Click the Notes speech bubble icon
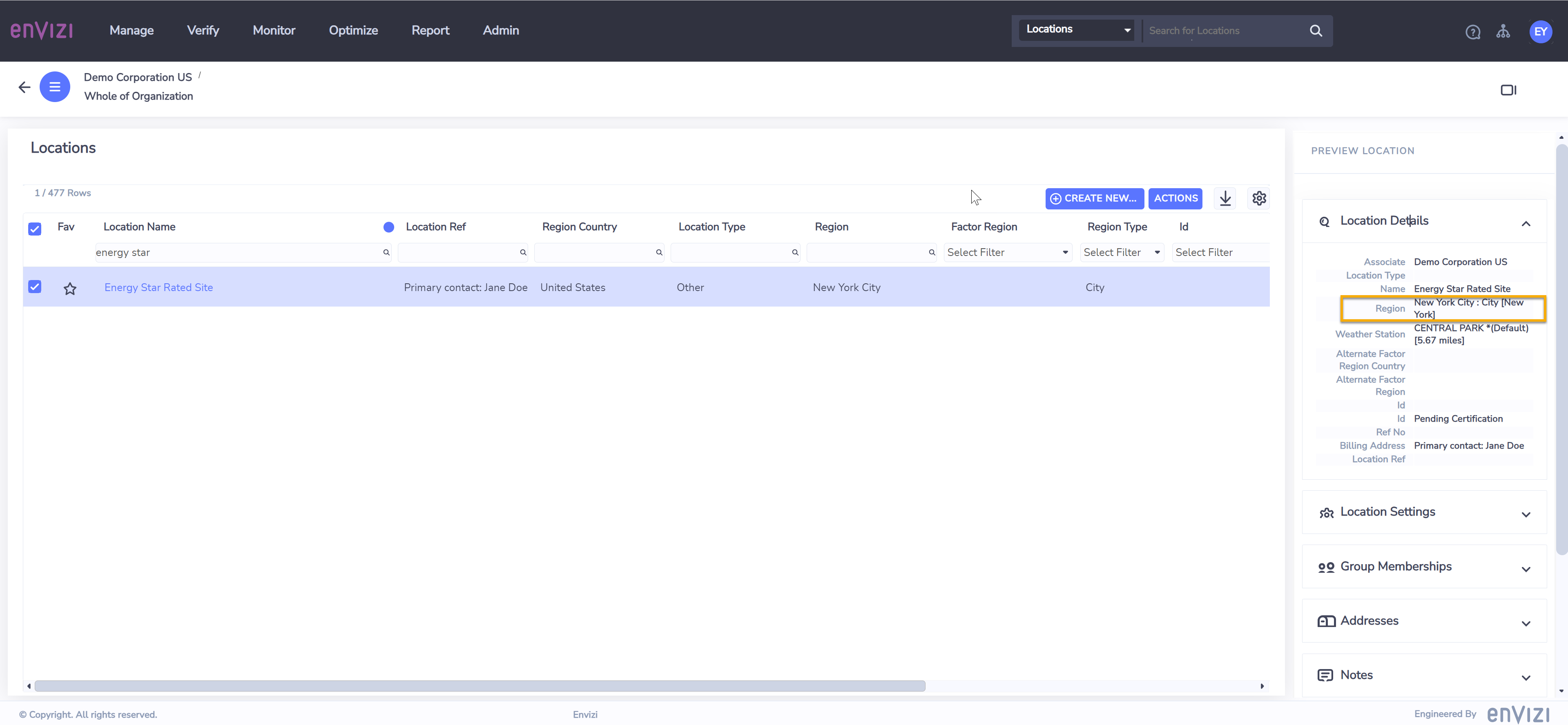The image size is (1568, 725). [1325, 675]
